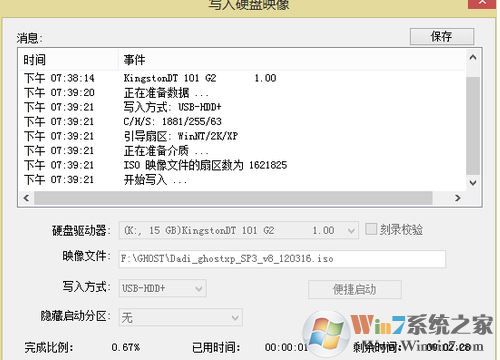500x360 pixels.
Task: Click the 便捷启动 button
Action: point(355,289)
